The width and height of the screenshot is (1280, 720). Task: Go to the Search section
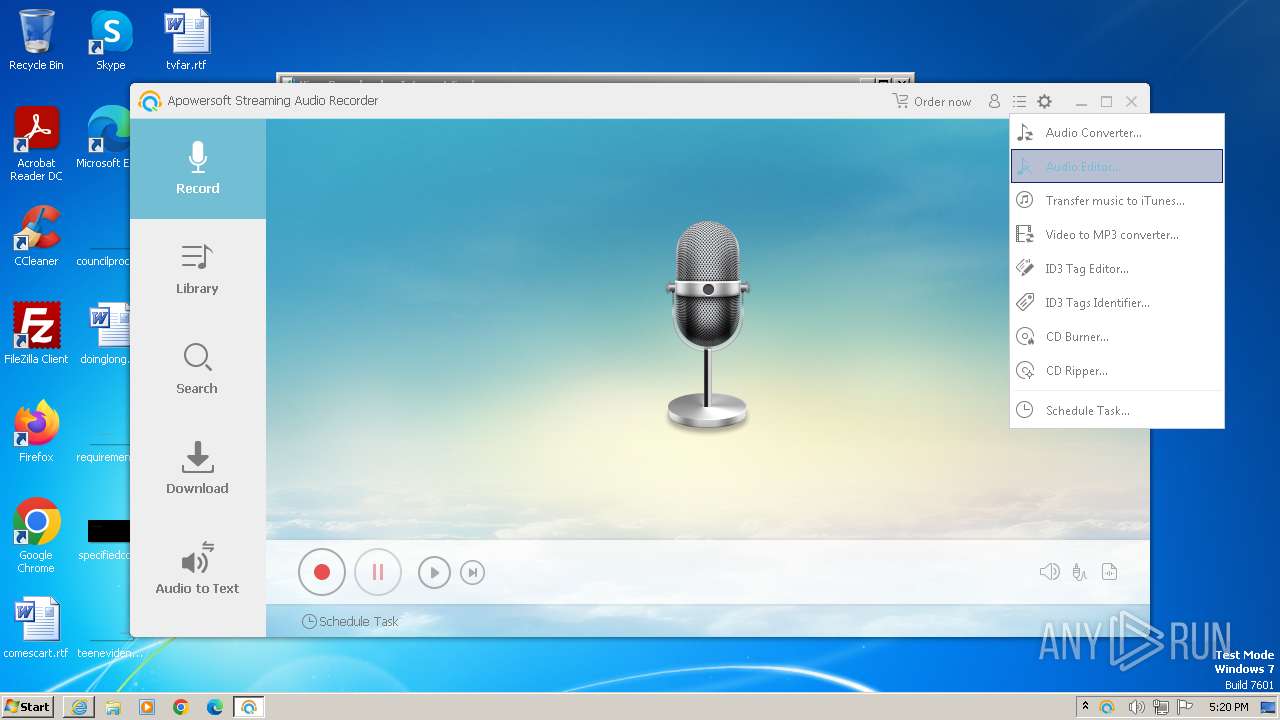click(x=197, y=369)
